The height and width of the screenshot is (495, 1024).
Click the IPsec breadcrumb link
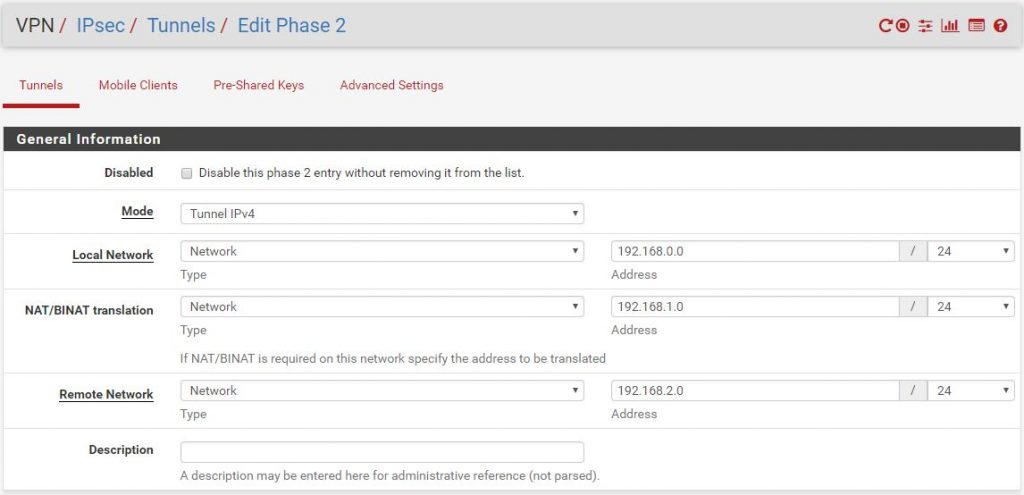click(101, 25)
